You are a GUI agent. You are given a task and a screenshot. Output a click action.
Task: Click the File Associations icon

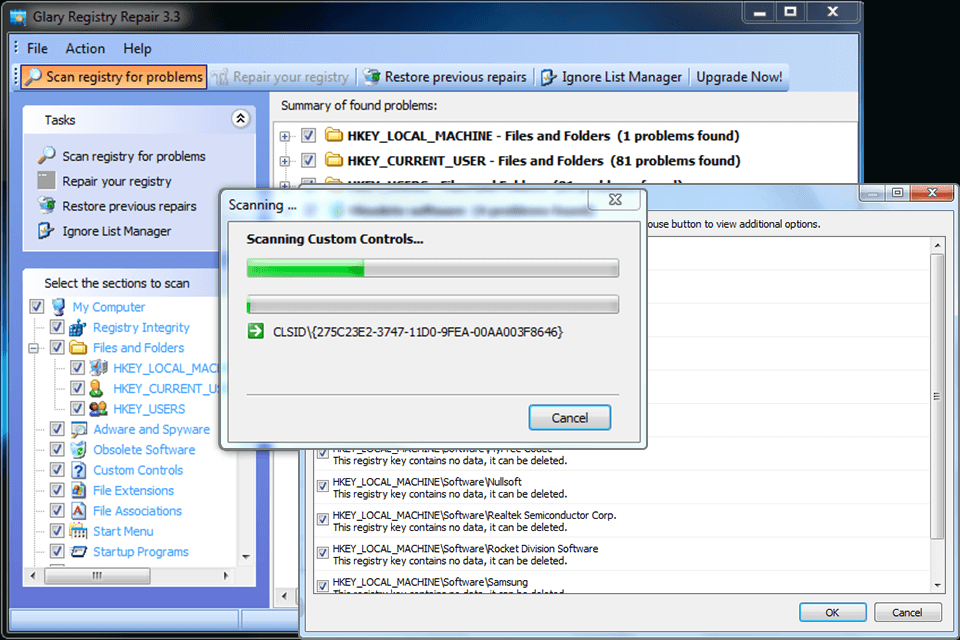point(78,510)
